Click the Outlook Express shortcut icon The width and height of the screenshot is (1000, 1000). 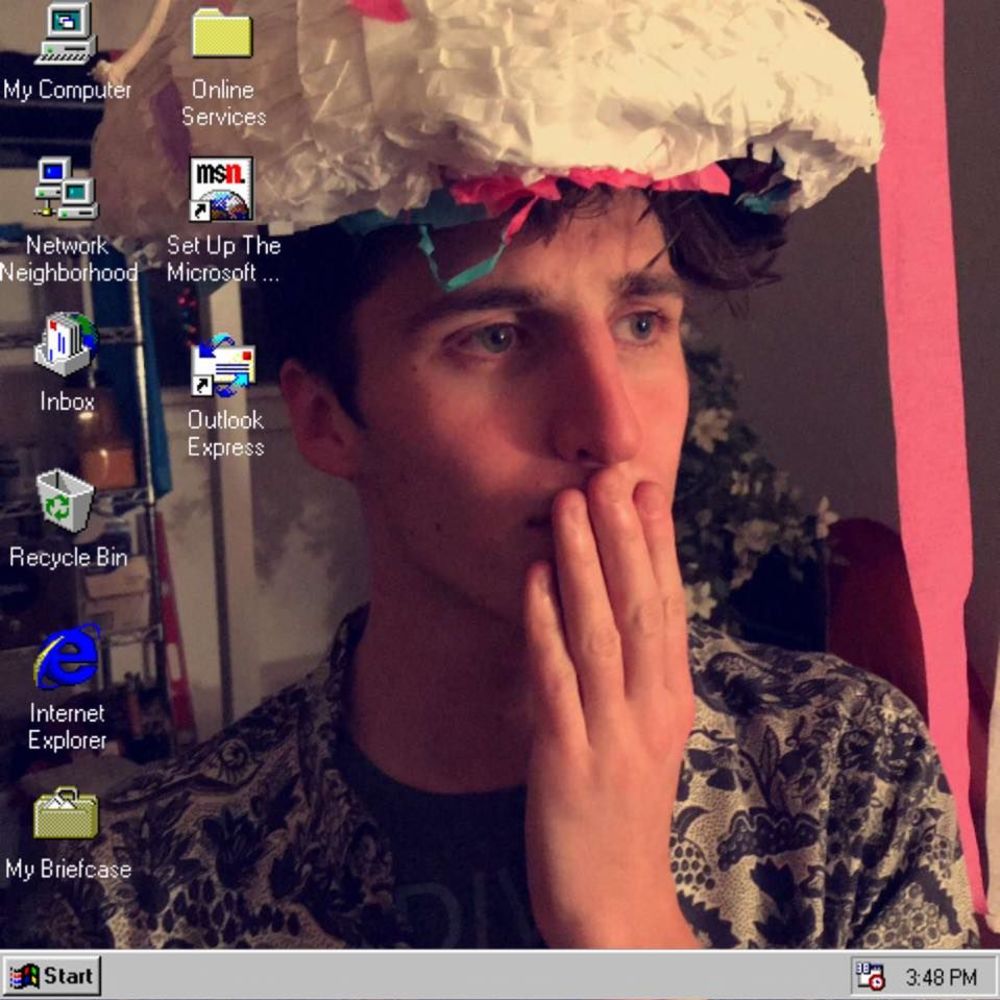tap(222, 366)
